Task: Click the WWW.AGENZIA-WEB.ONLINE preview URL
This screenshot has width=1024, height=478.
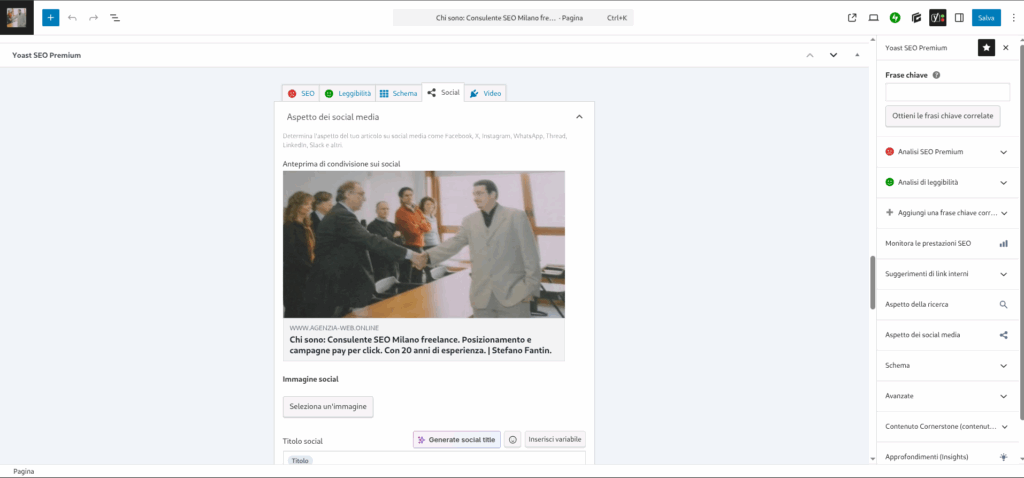Action: click(334, 328)
